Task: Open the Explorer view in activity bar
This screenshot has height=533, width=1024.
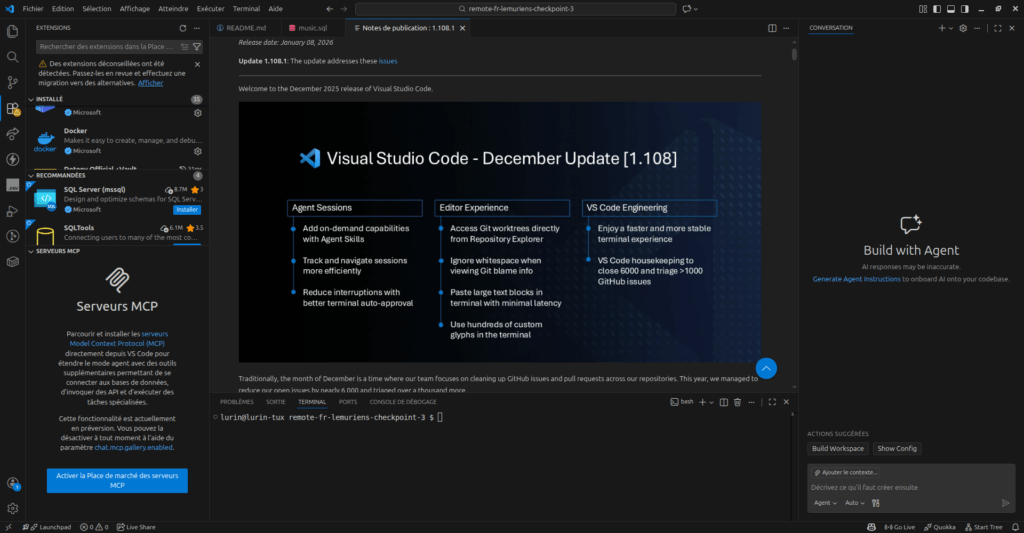Action: (x=12, y=31)
